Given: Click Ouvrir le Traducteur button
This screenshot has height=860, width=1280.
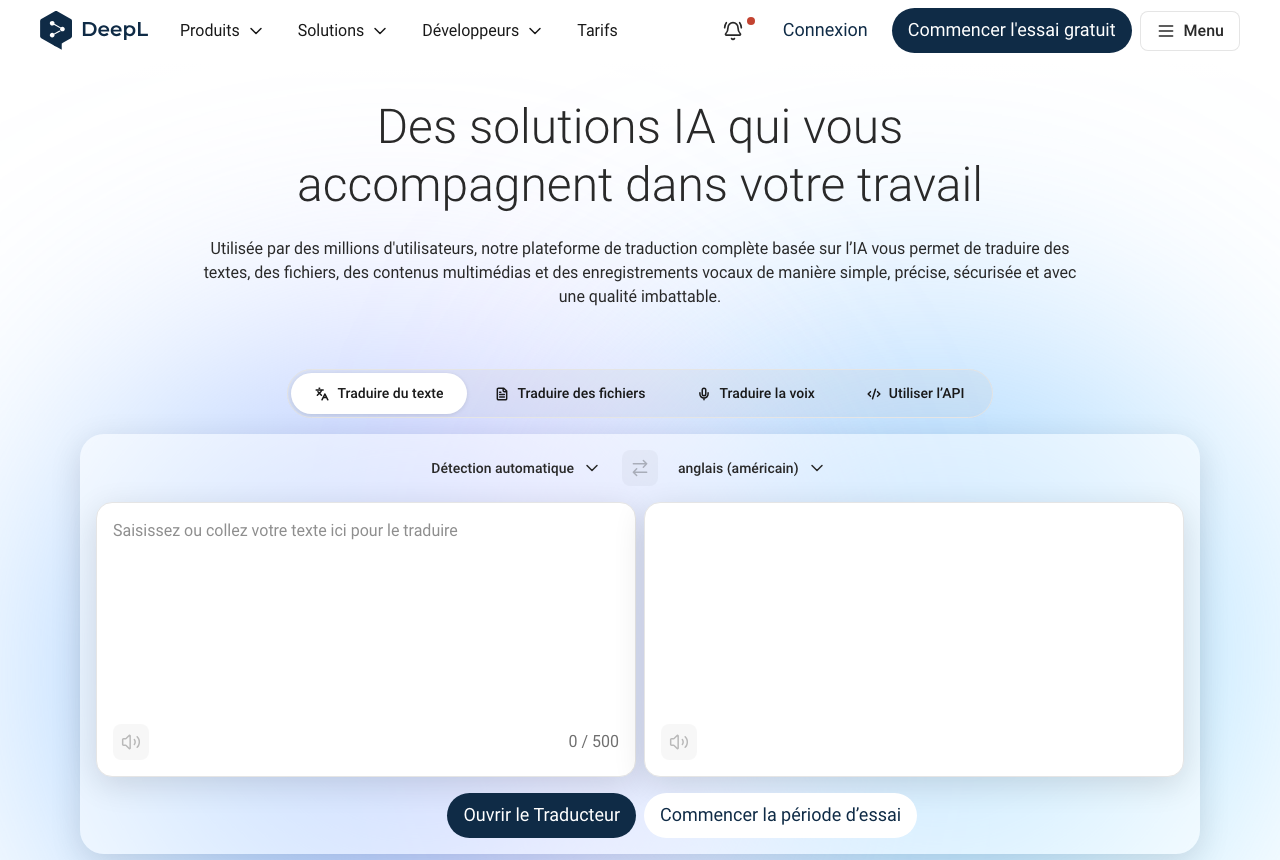Looking at the screenshot, I should [541, 815].
